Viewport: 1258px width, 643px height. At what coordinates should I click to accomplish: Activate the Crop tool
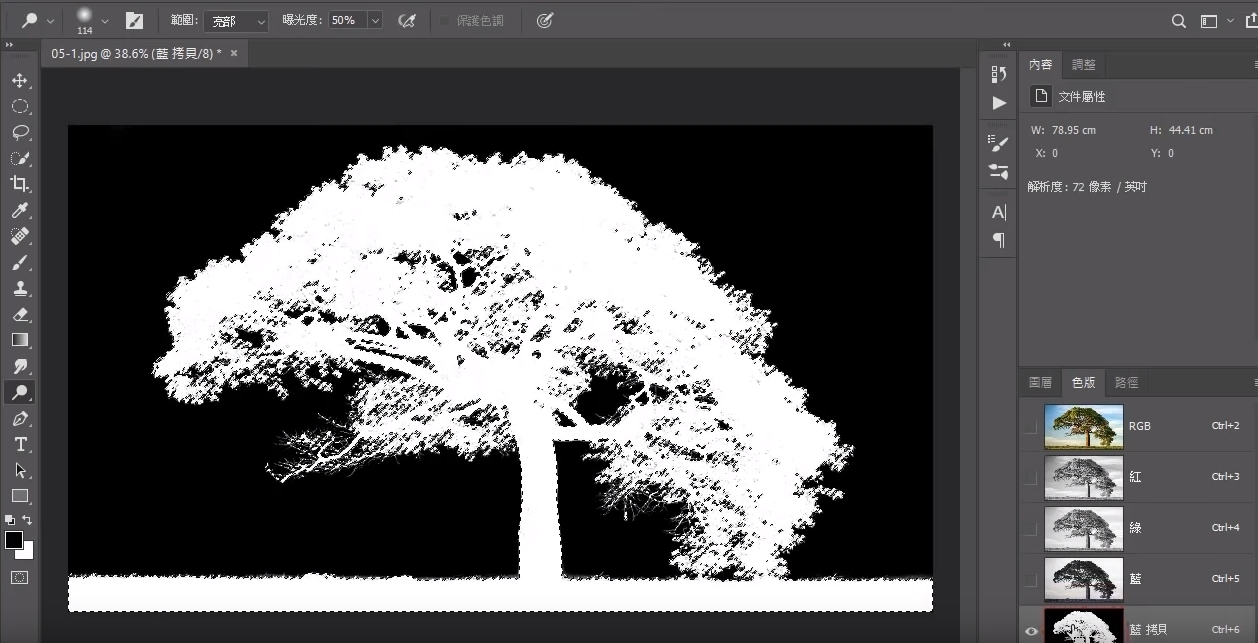tap(20, 184)
